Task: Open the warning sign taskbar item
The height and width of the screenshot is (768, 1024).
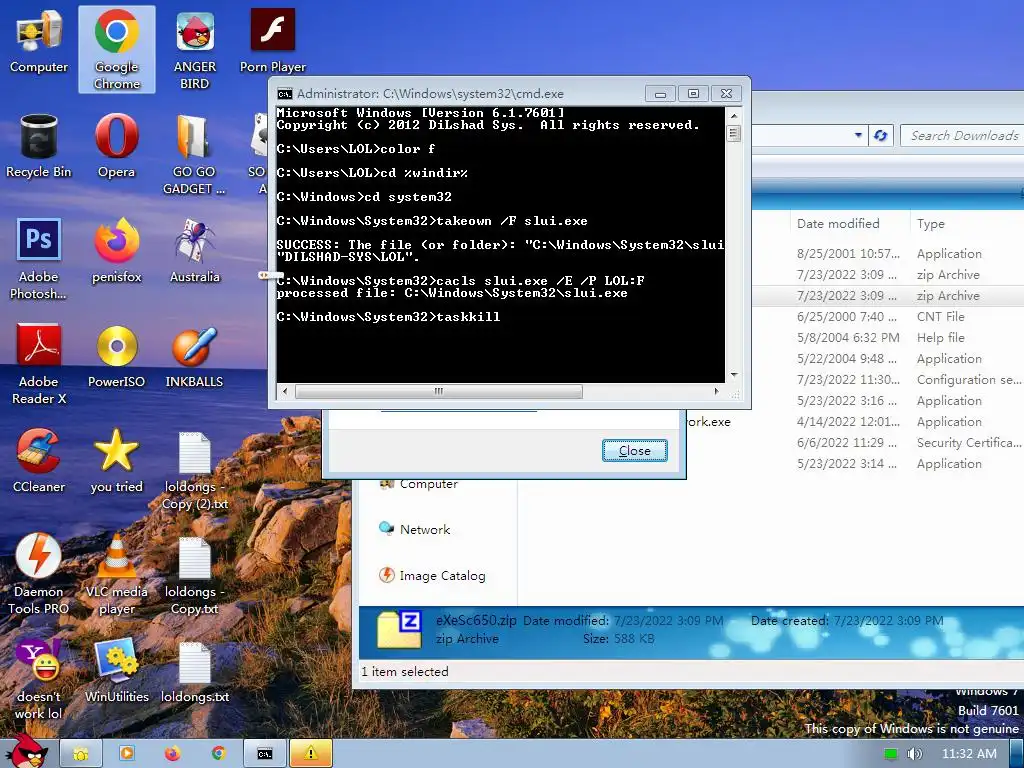Action: [311, 754]
